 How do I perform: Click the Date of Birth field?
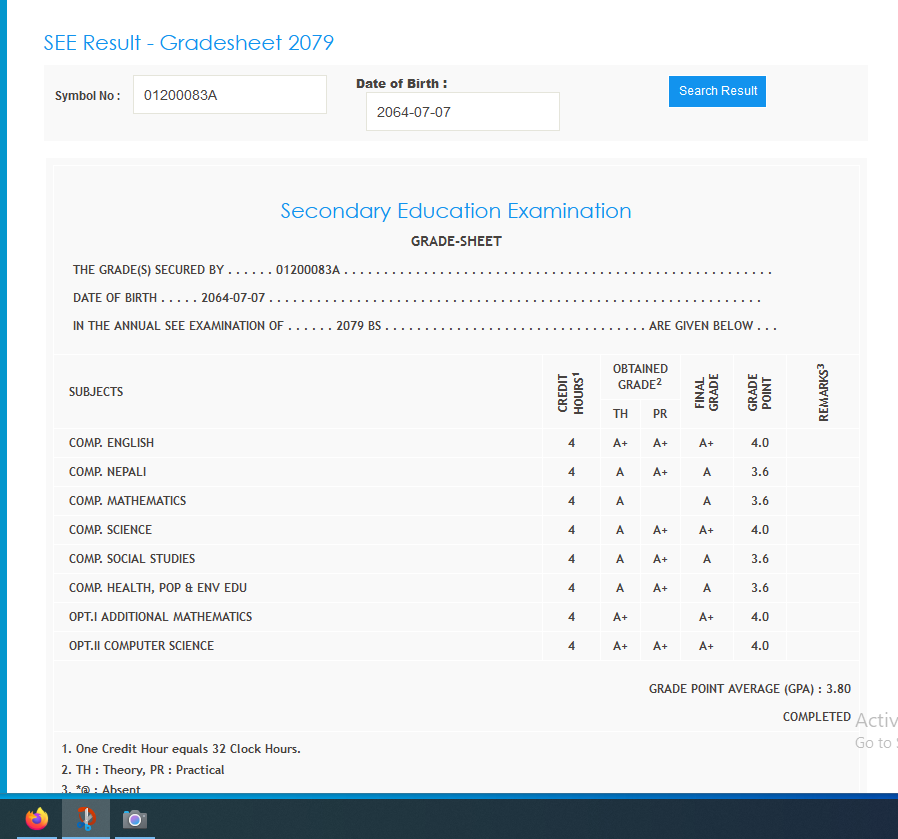pos(462,112)
